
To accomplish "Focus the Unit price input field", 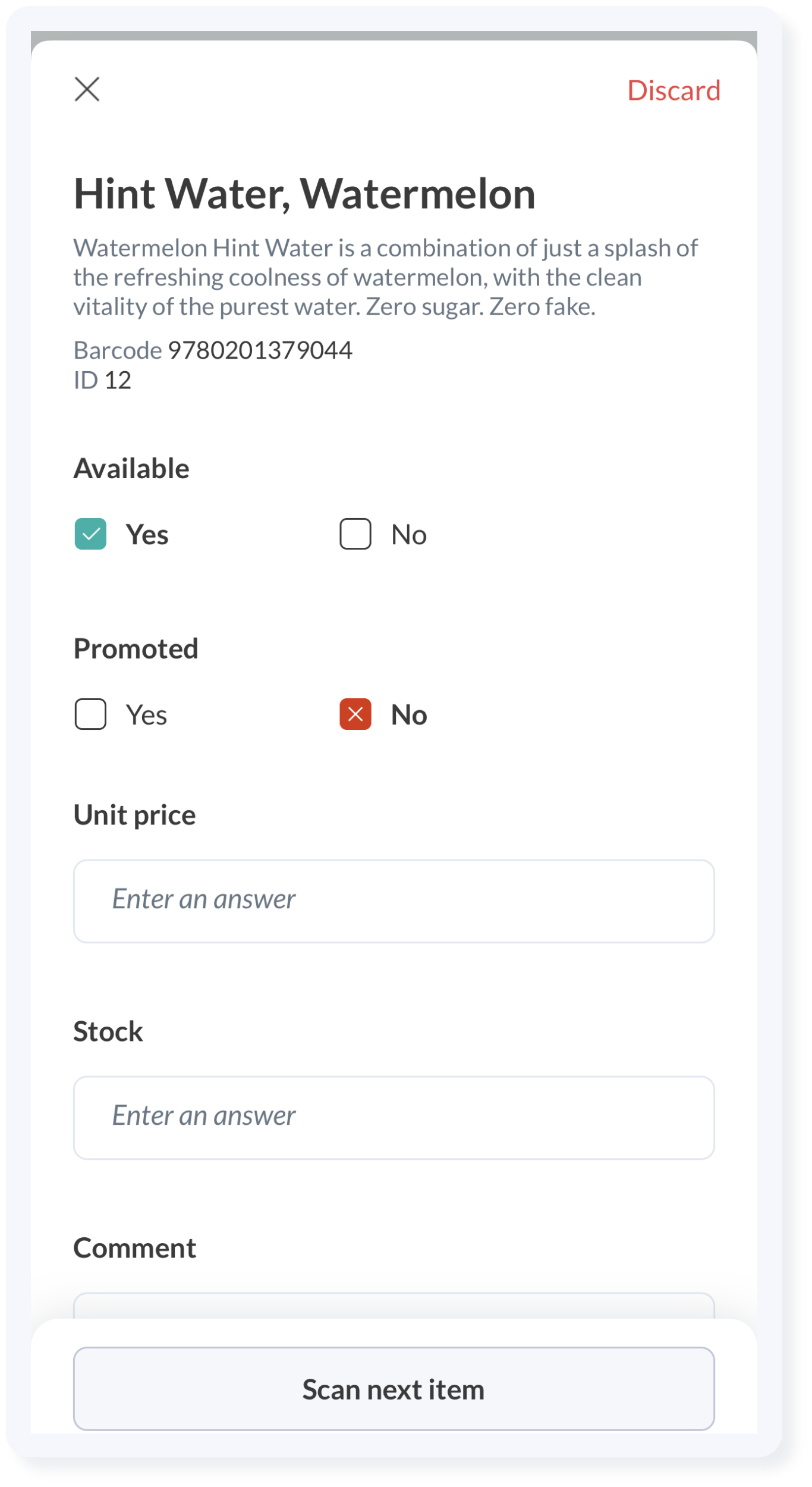I will (x=394, y=901).
